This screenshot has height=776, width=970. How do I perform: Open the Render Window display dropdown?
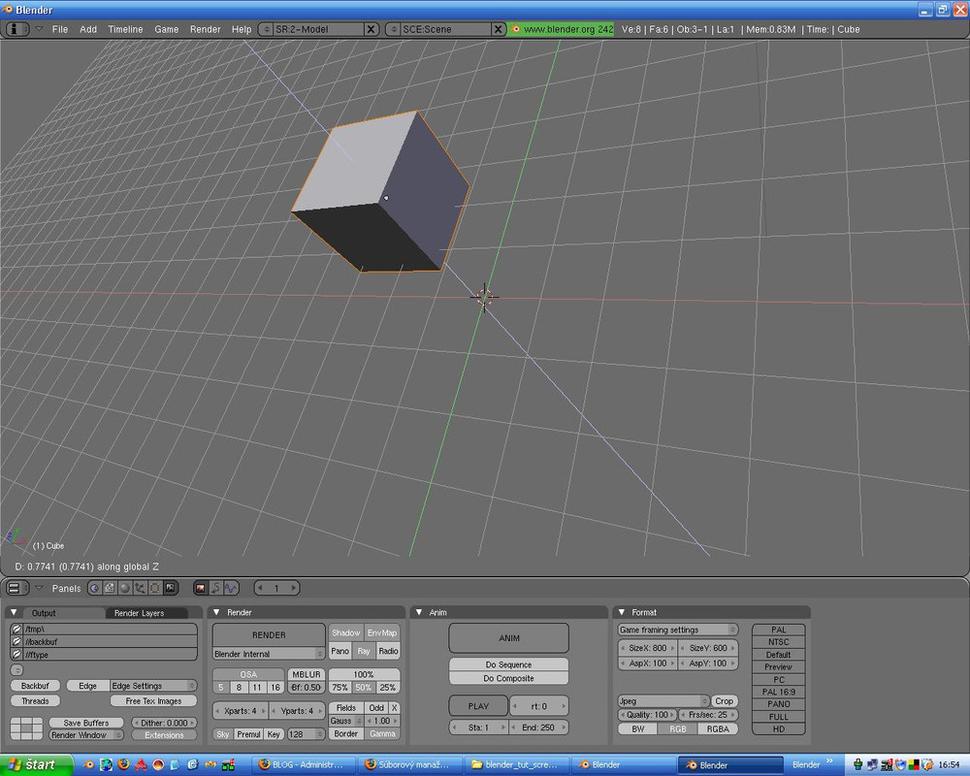[x=86, y=735]
